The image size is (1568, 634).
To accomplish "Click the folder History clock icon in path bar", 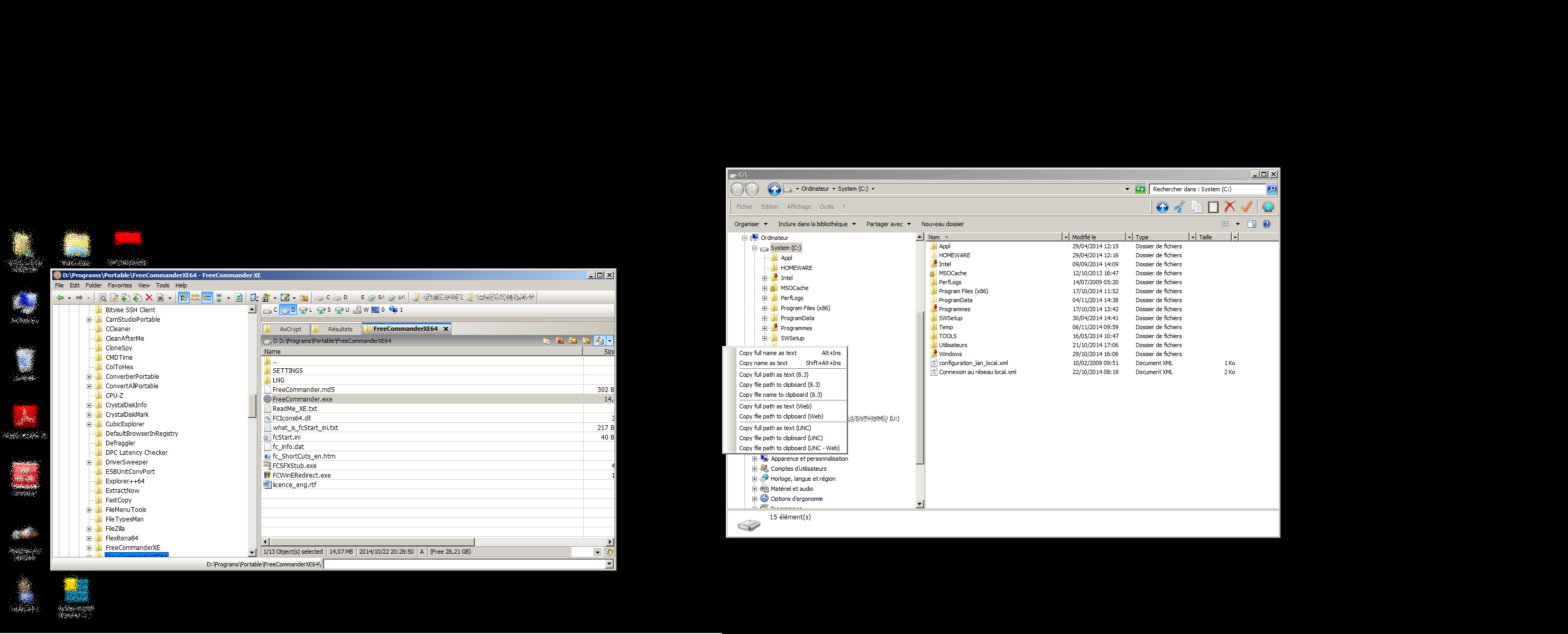I will coord(547,341).
